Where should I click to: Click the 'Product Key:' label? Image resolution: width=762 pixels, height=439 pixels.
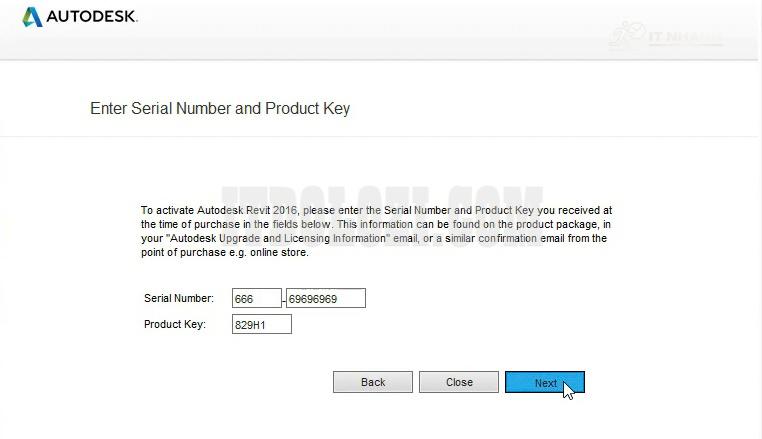(175, 324)
